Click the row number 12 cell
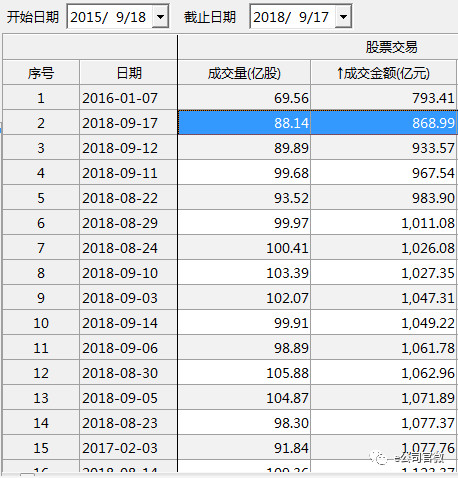The image size is (458, 478). [41, 373]
